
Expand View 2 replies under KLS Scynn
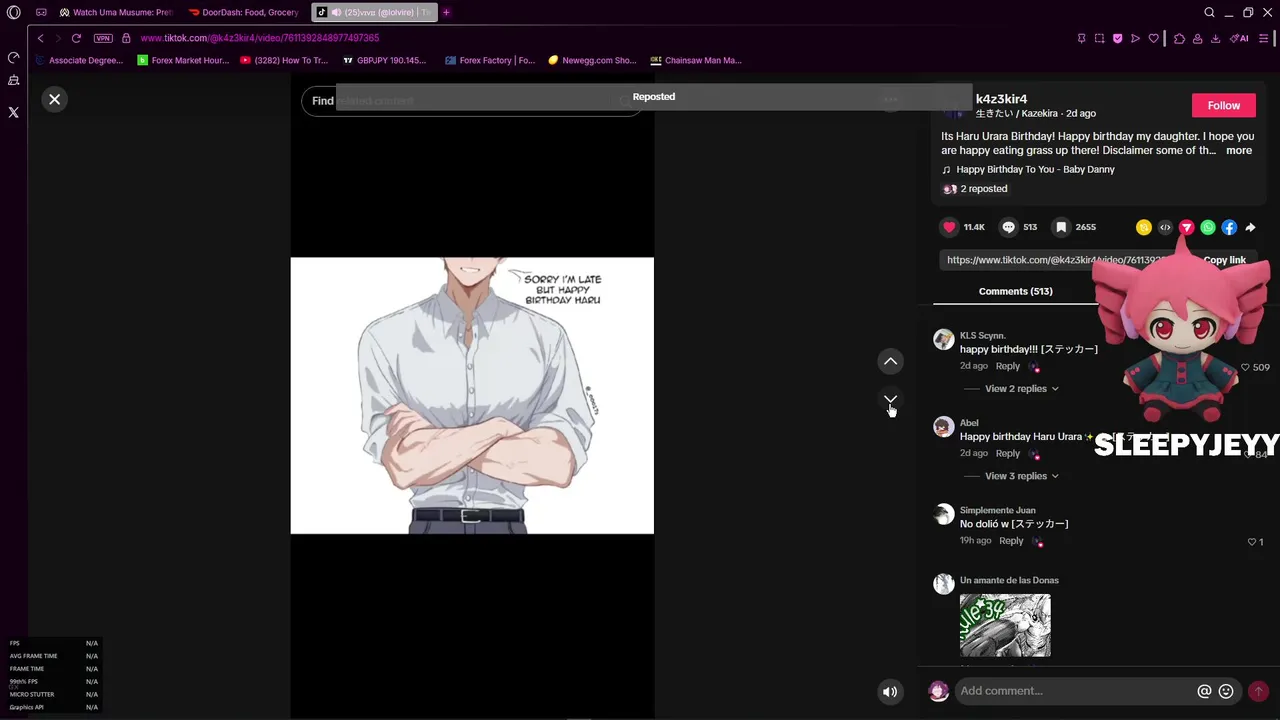(1021, 388)
